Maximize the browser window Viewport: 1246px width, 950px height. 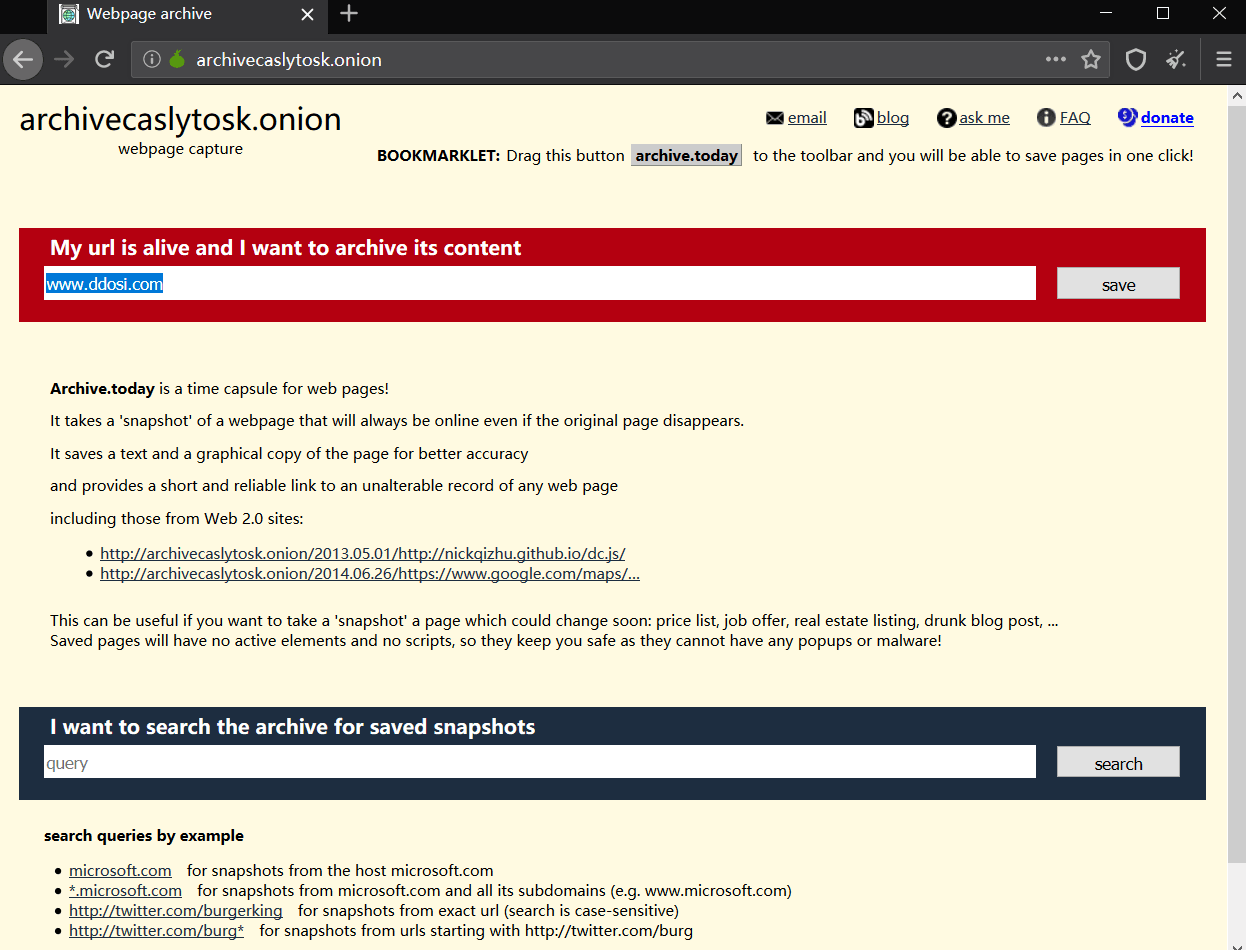(1163, 14)
